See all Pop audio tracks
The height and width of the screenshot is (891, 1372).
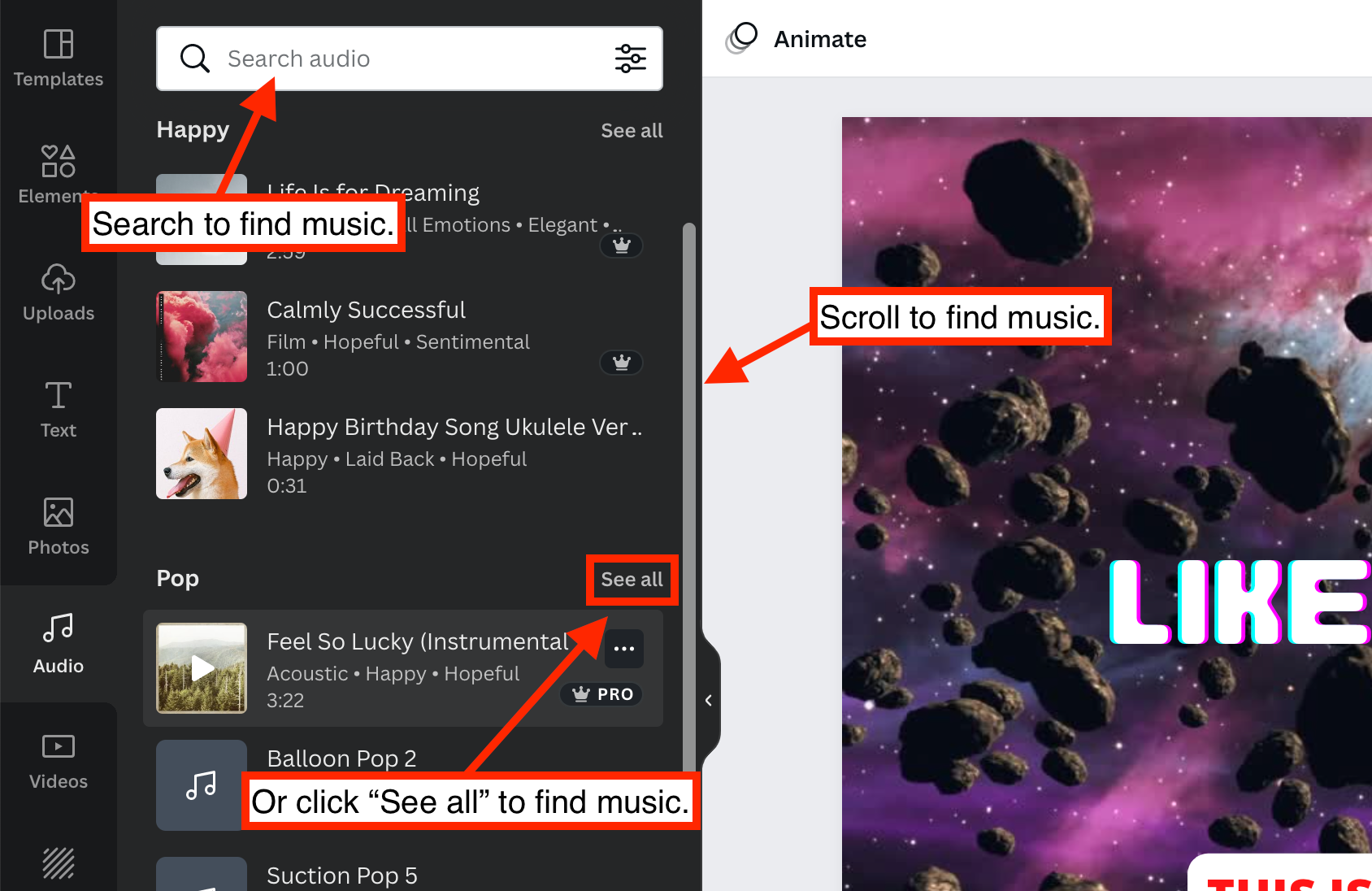click(632, 580)
